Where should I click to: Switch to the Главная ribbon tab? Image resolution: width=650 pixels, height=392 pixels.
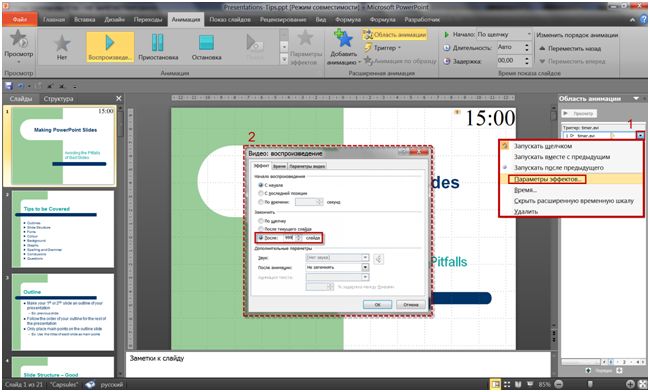pyautogui.click(x=54, y=19)
